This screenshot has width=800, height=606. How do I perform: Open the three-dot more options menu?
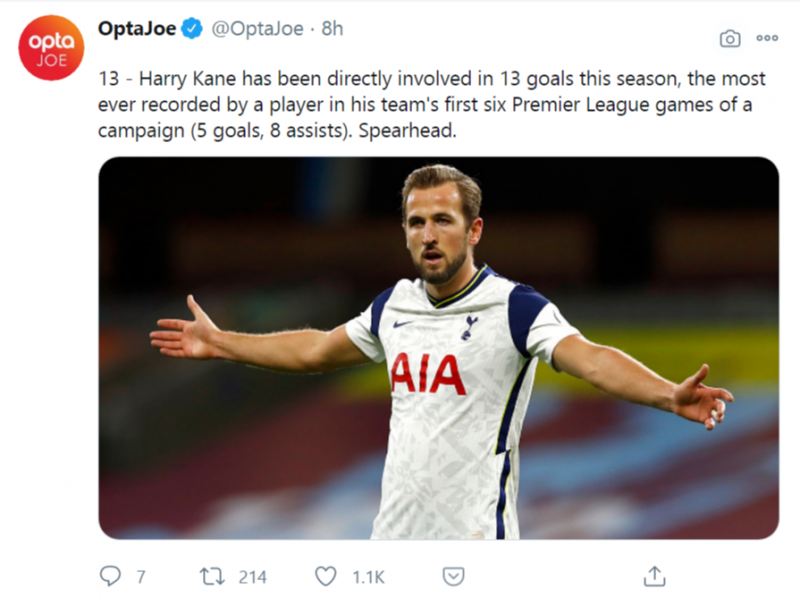click(767, 38)
